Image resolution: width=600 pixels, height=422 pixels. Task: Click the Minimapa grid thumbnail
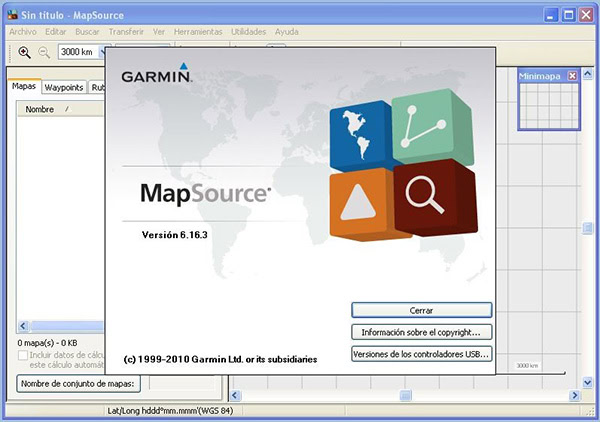click(549, 106)
